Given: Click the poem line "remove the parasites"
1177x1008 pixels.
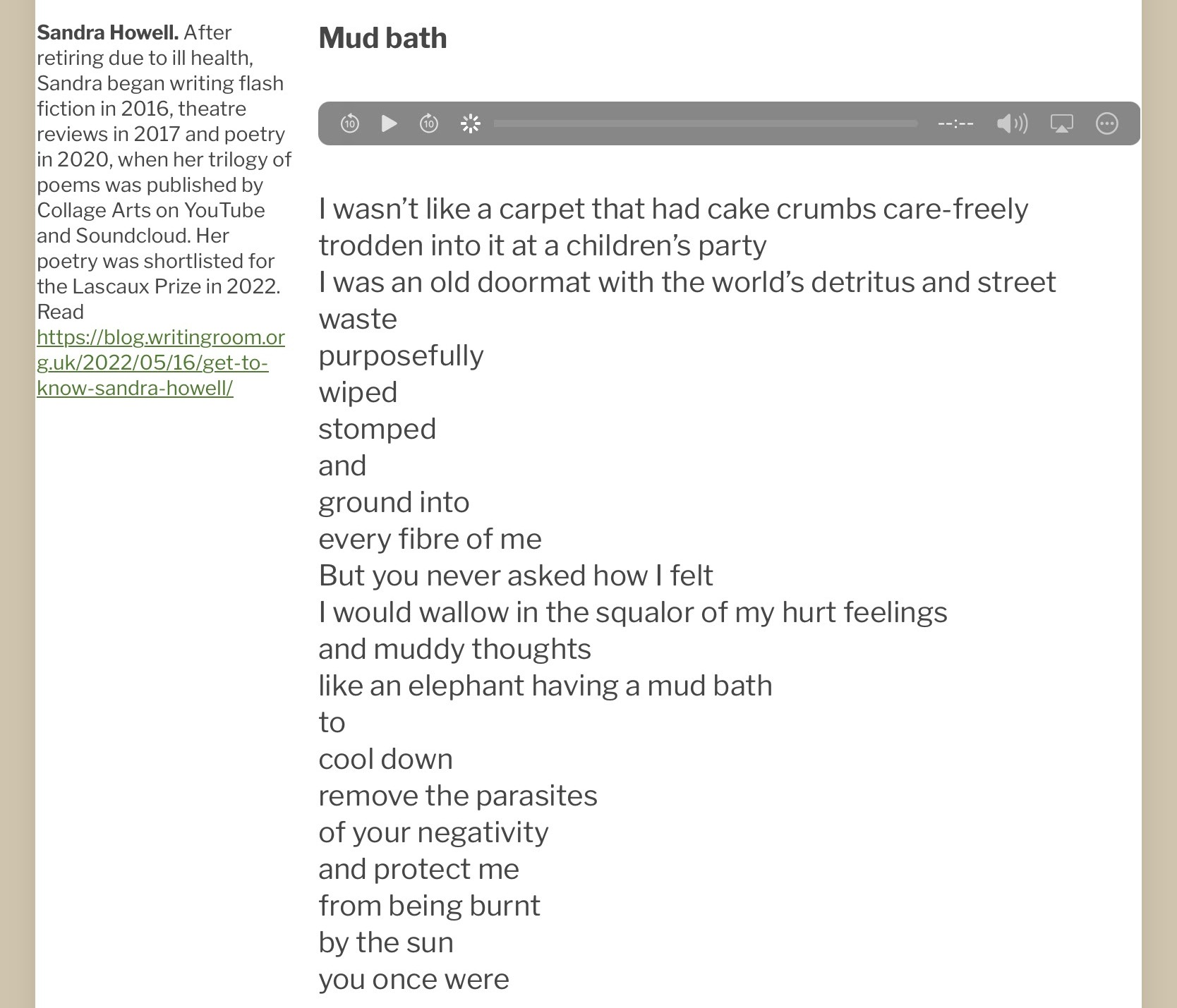Looking at the screenshot, I should tap(458, 796).
